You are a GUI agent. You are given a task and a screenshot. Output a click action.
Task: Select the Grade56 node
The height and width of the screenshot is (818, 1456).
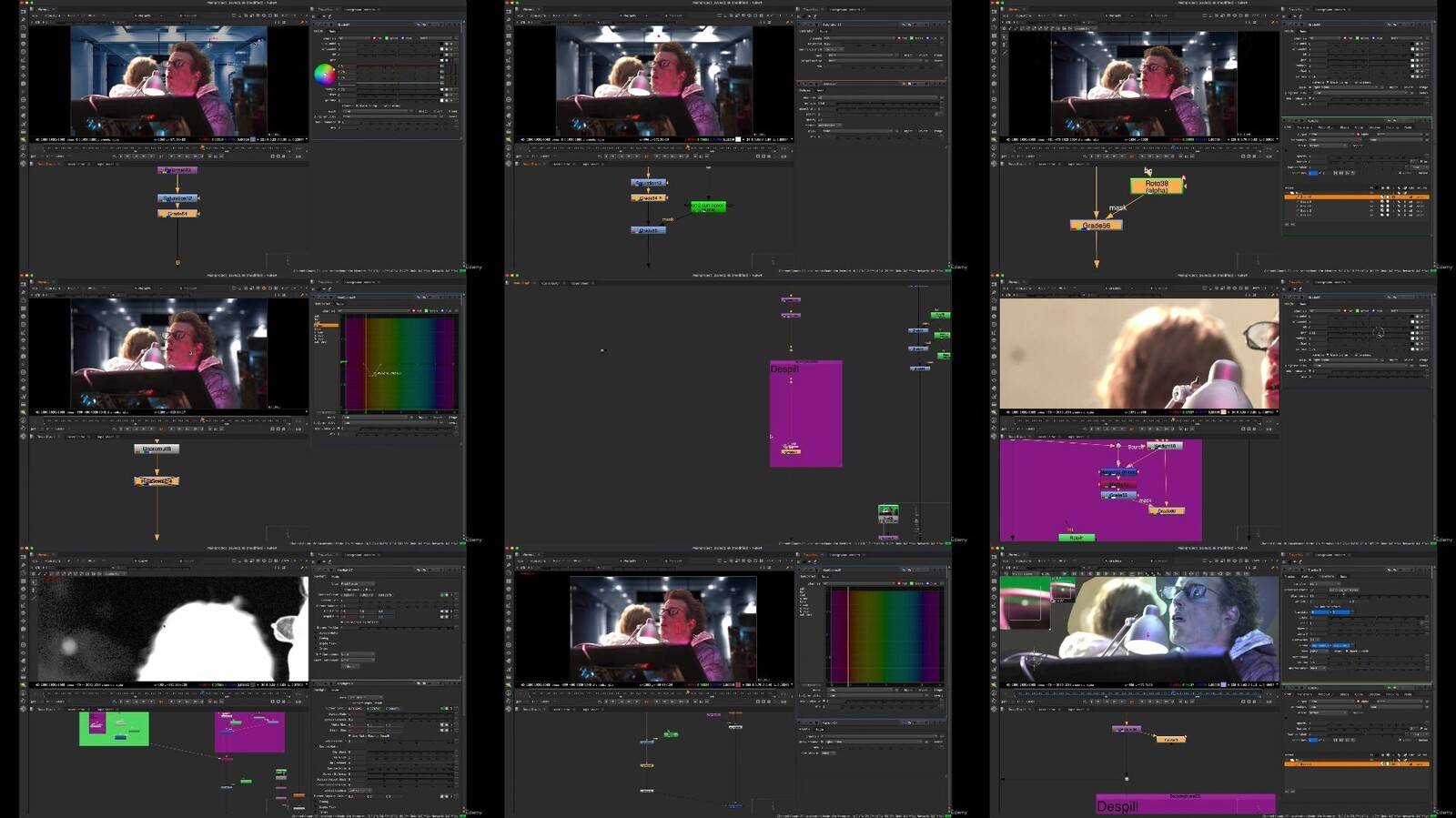[x=1096, y=226]
